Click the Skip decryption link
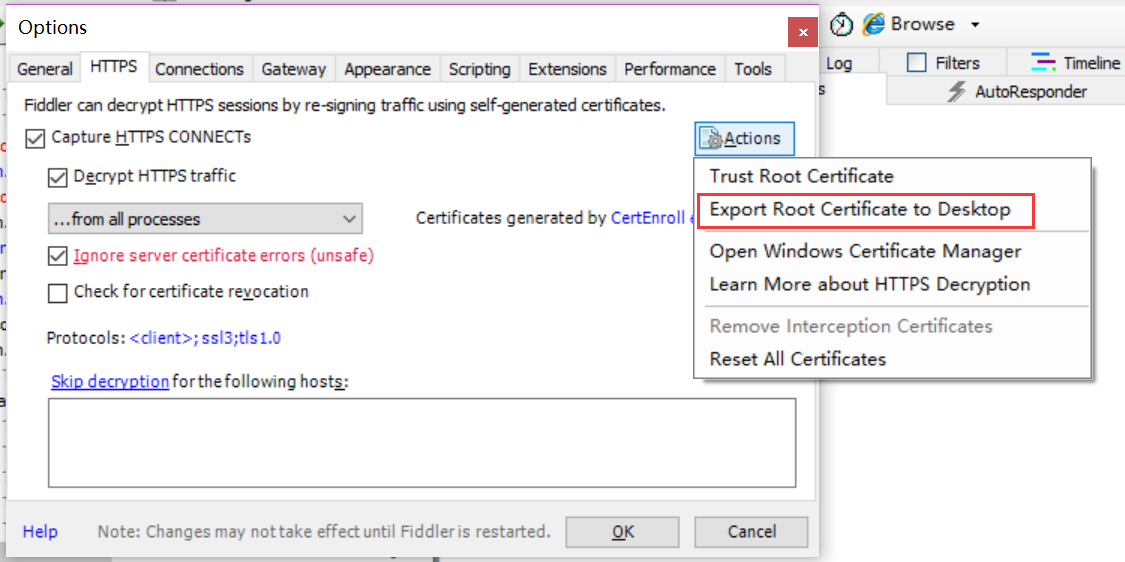The width and height of the screenshot is (1125, 562). click(110, 381)
